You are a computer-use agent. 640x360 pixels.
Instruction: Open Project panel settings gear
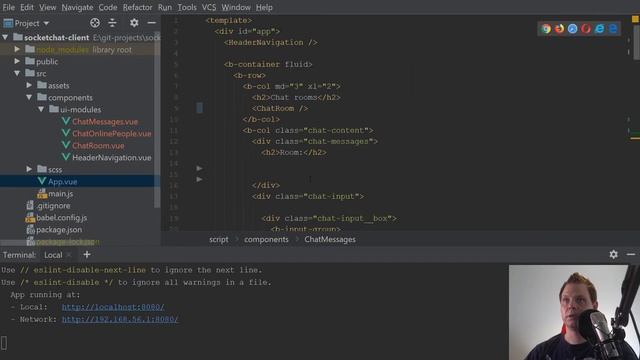tap(134, 23)
